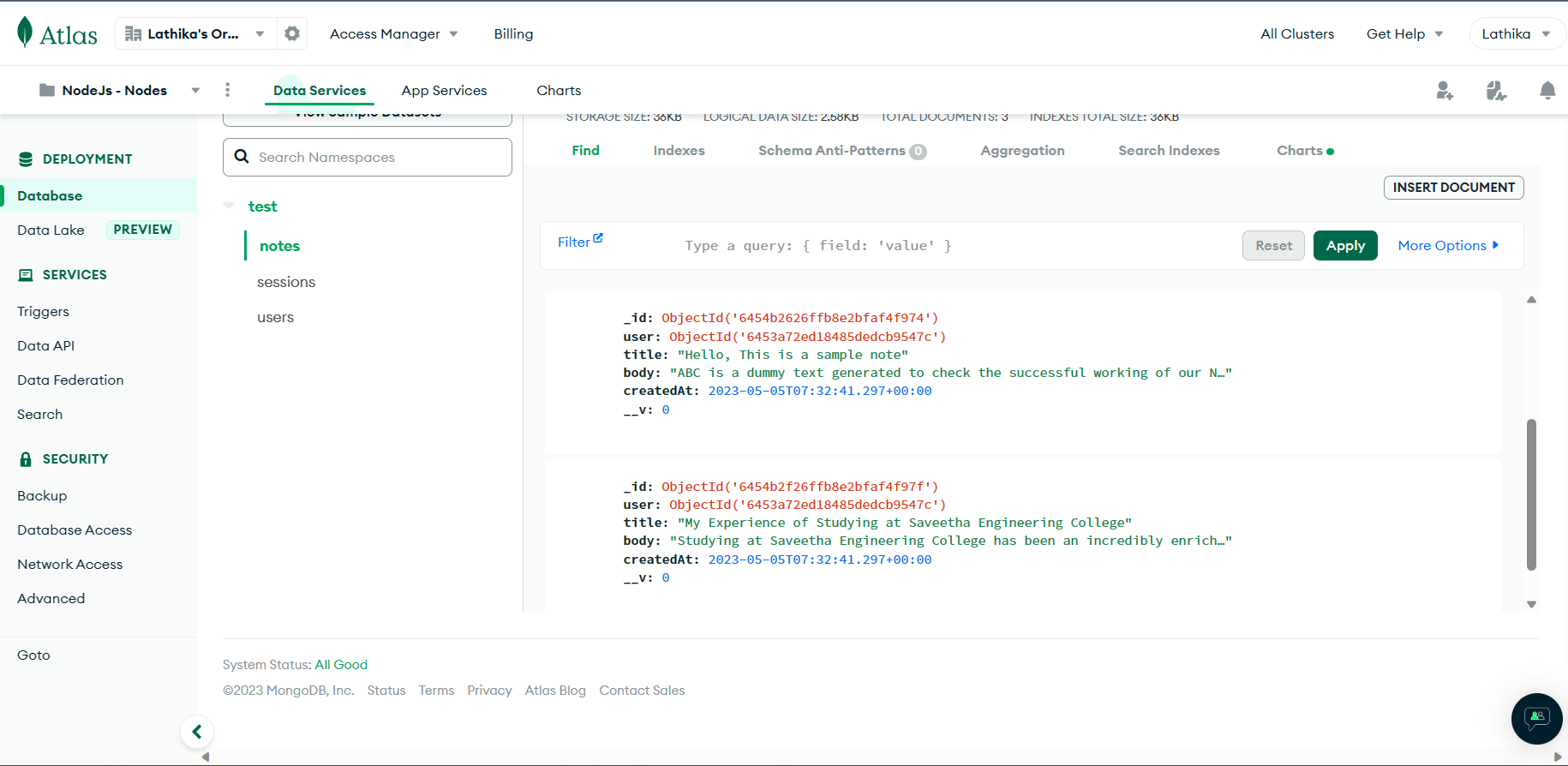Select the users collection
This screenshot has width=1568, height=766.
click(275, 317)
